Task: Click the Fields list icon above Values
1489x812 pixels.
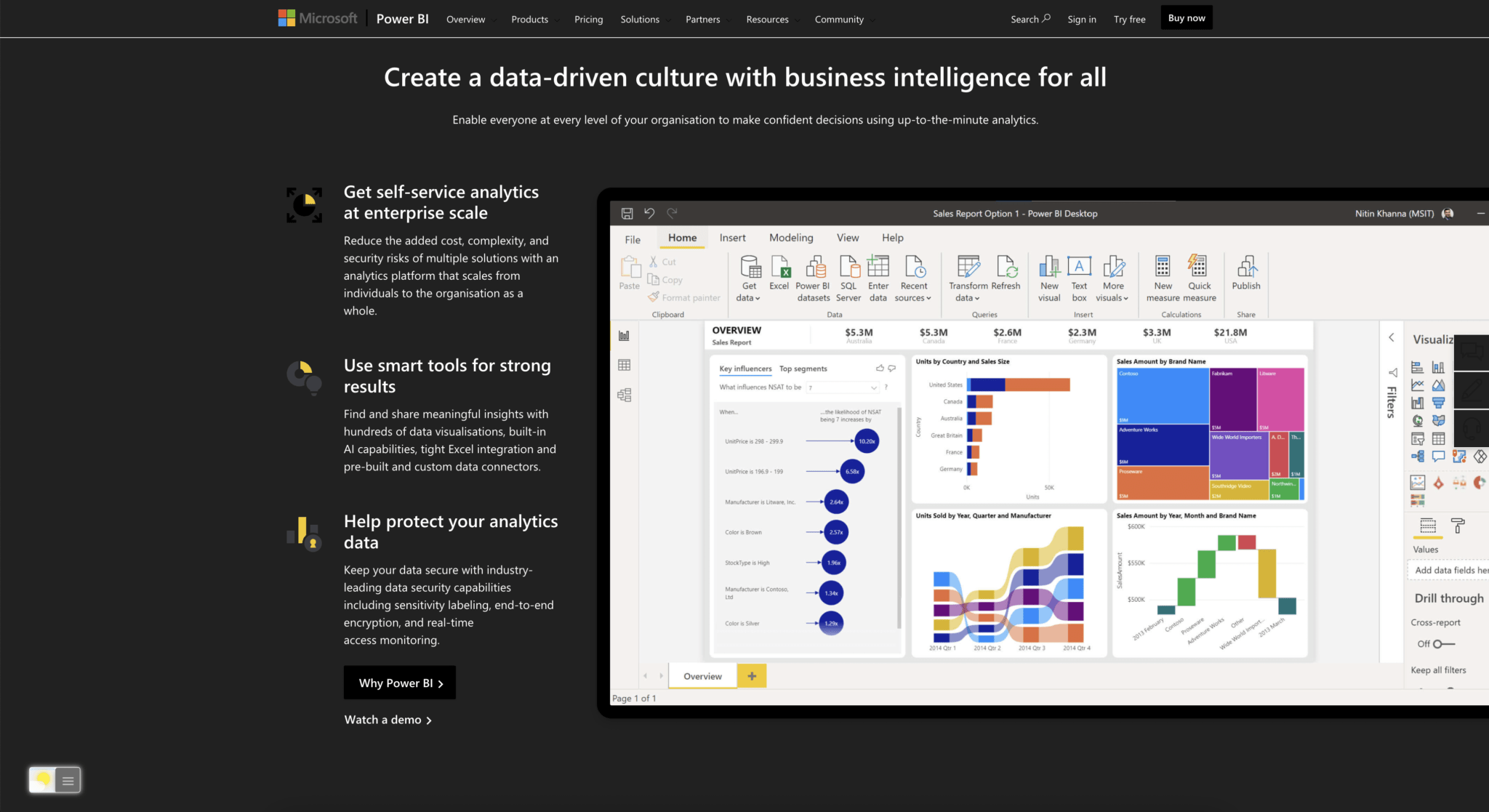Action: tap(1428, 526)
